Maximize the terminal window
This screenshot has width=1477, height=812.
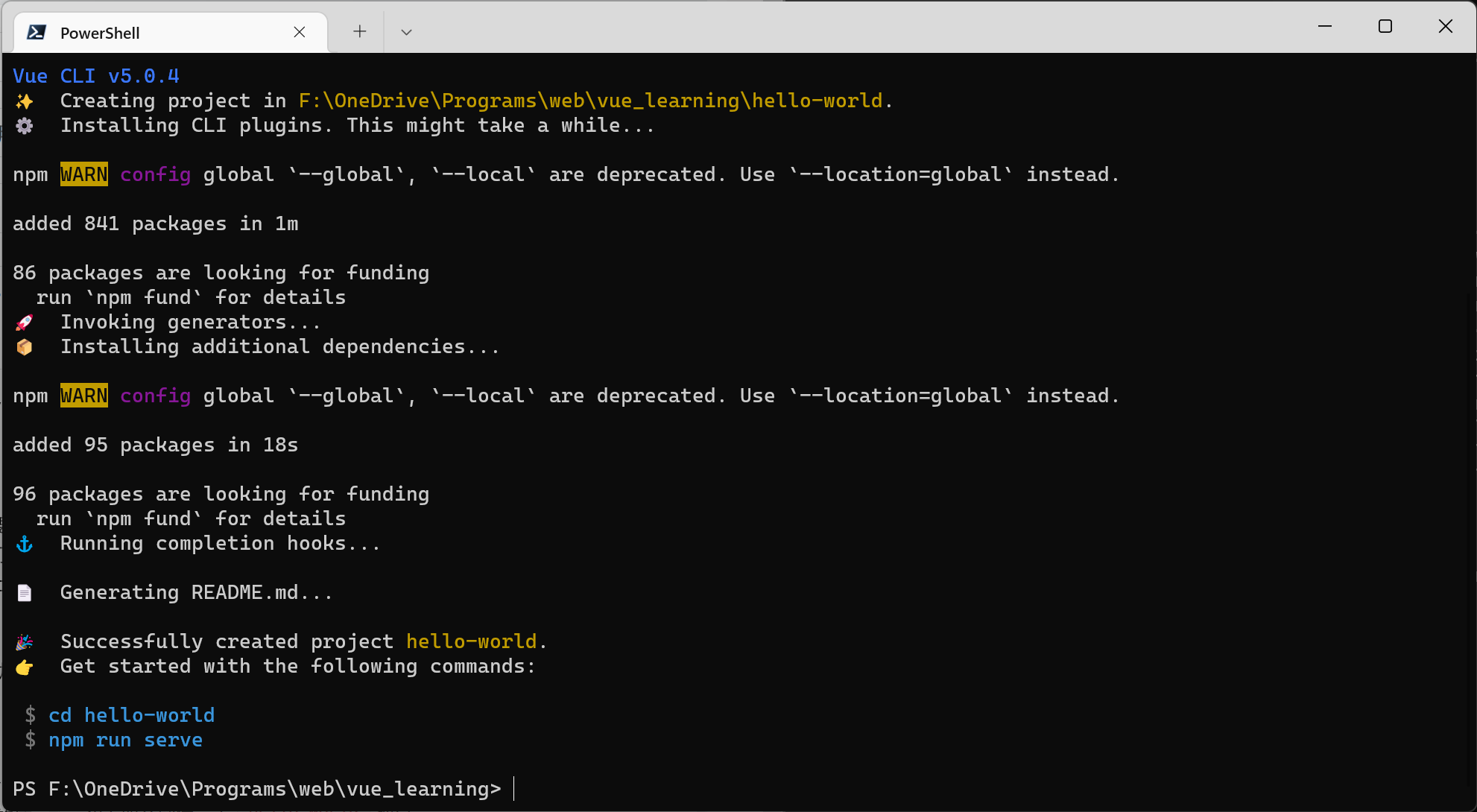pyautogui.click(x=1385, y=26)
